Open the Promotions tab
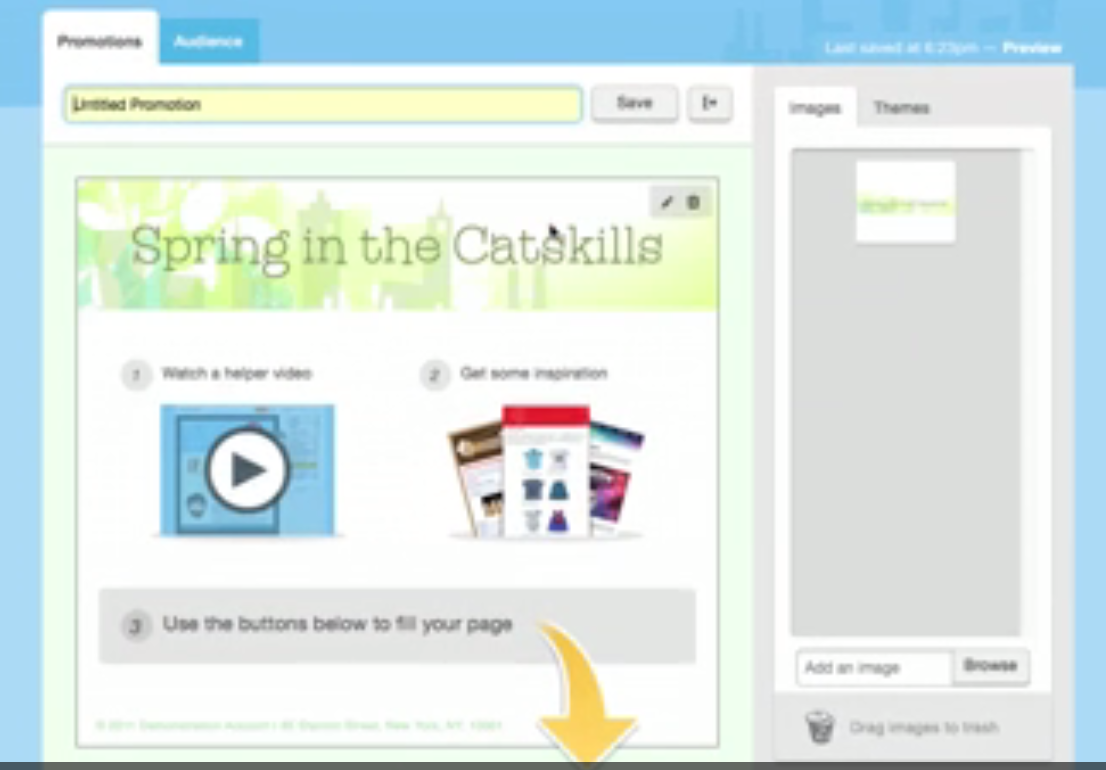Viewport: 1106px width, 770px height. (x=99, y=41)
